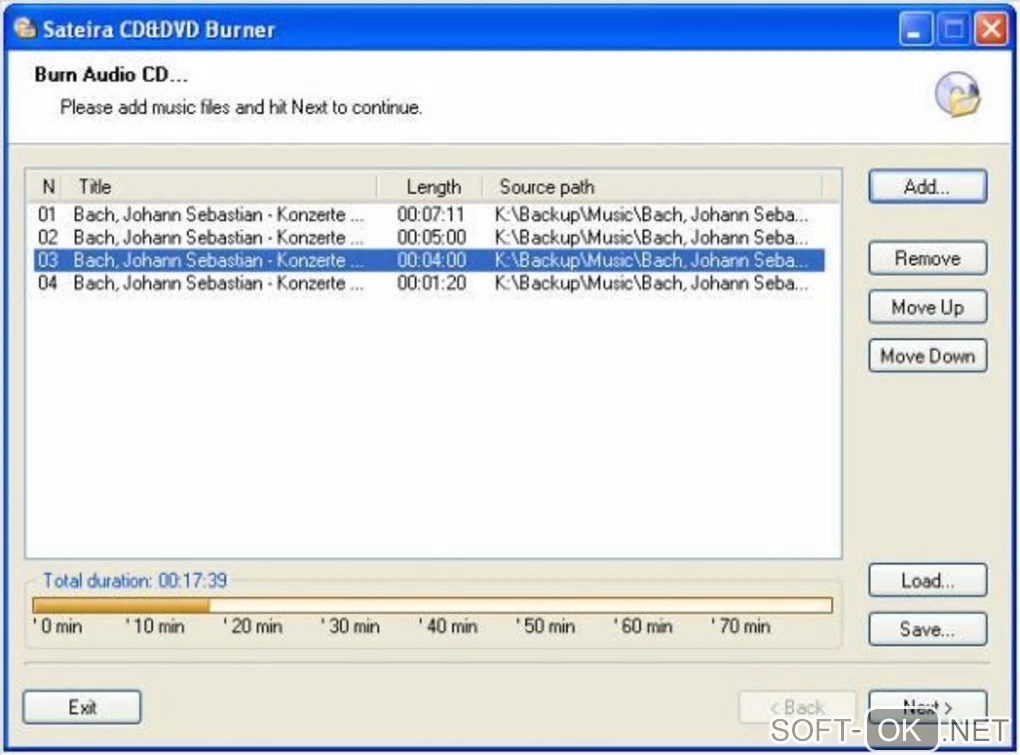Viewport: 1020px width, 755px height.
Task: Click length value 00:01:20
Action: click(x=431, y=283)
